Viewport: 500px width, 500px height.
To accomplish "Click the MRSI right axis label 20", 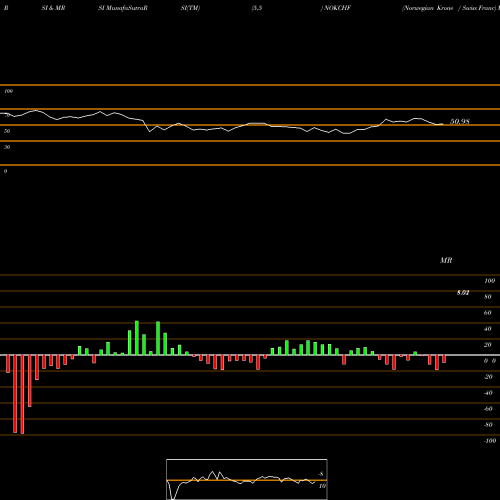I will [x=488, y=345].
